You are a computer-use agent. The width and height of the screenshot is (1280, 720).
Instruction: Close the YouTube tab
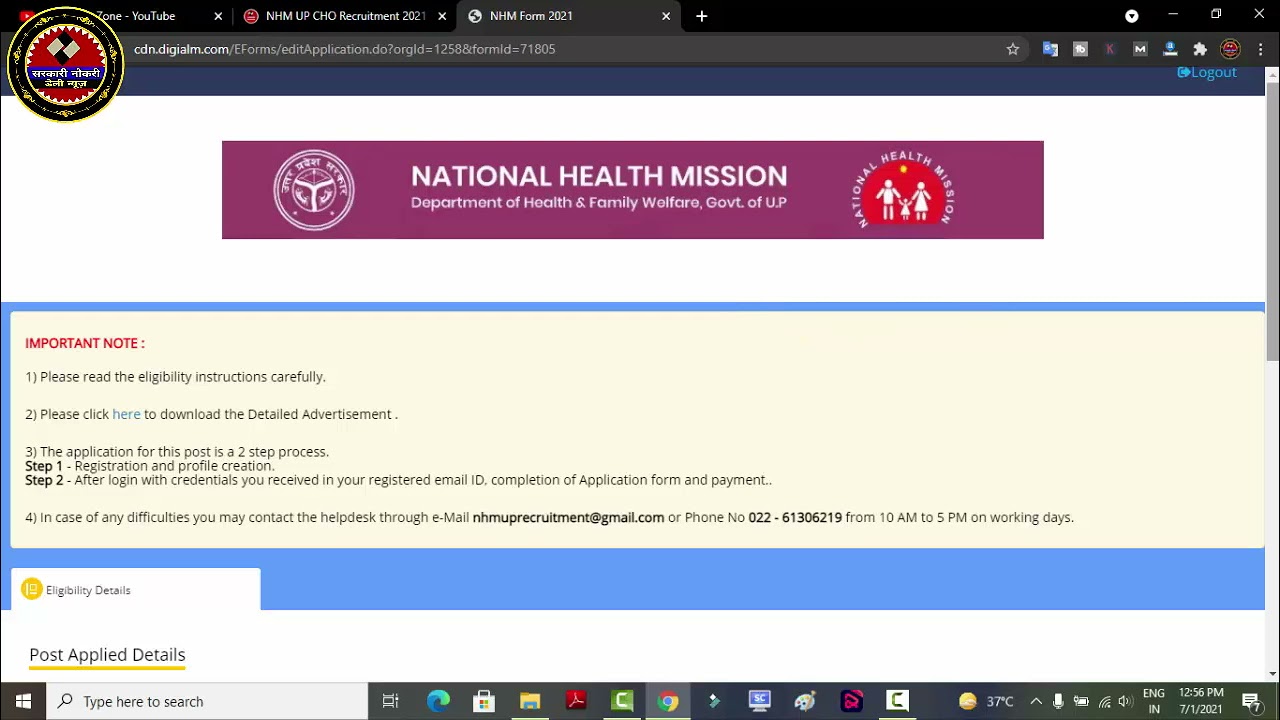point(218,16)
